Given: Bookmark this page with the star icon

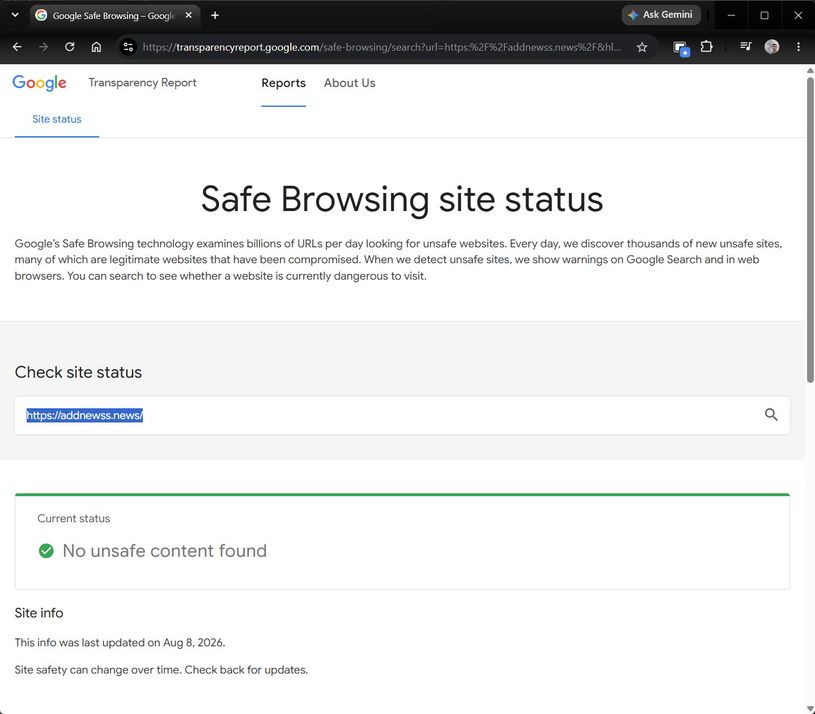Looking at the screenshot, I should 642,47.
